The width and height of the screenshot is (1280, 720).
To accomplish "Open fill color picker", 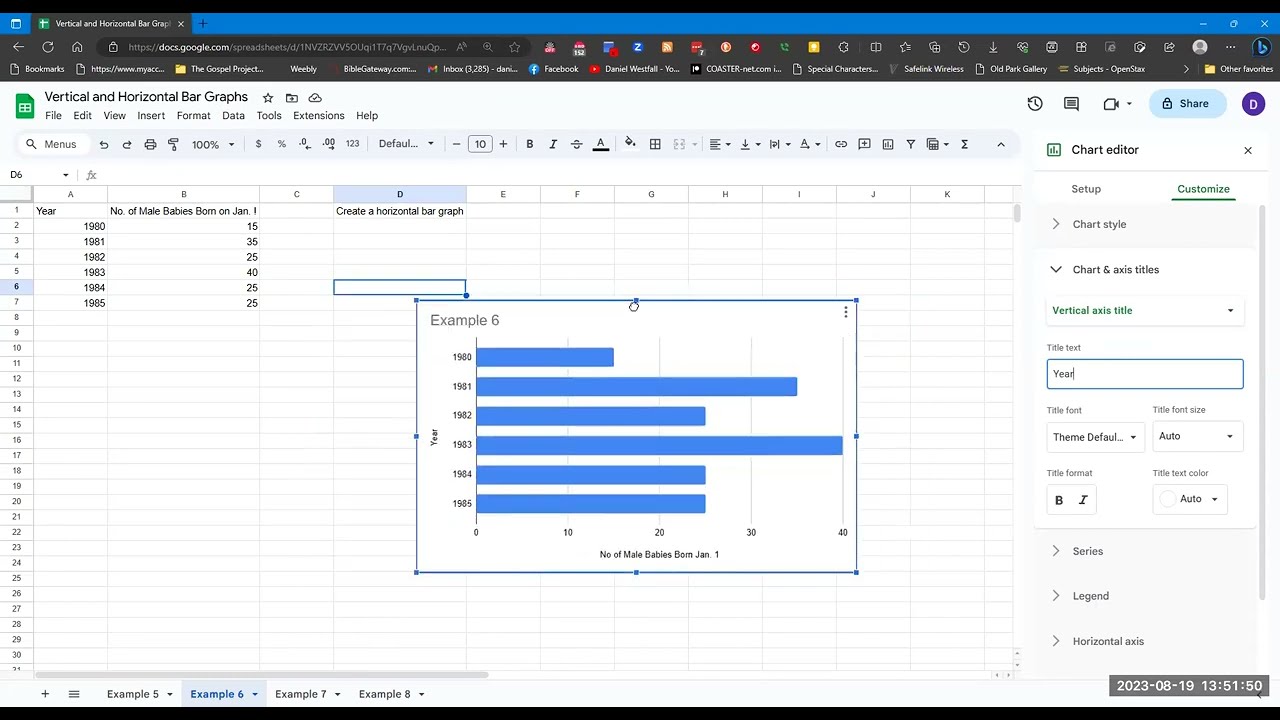I will pyautogui.click(x=630, y=144).
